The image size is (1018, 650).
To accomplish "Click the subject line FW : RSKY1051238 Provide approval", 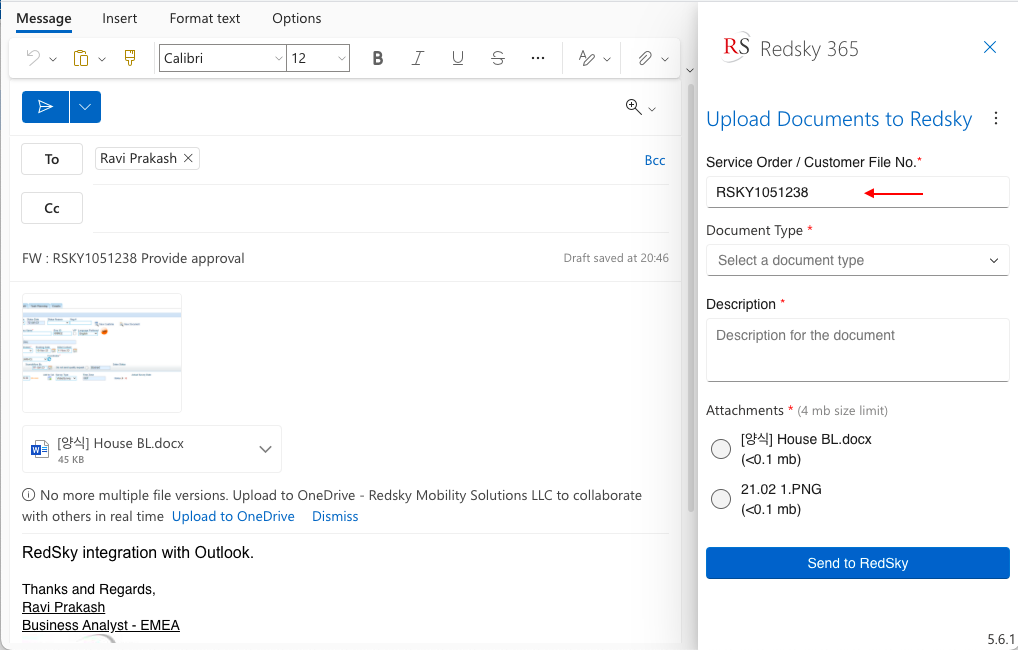I will tap(133, 258).
